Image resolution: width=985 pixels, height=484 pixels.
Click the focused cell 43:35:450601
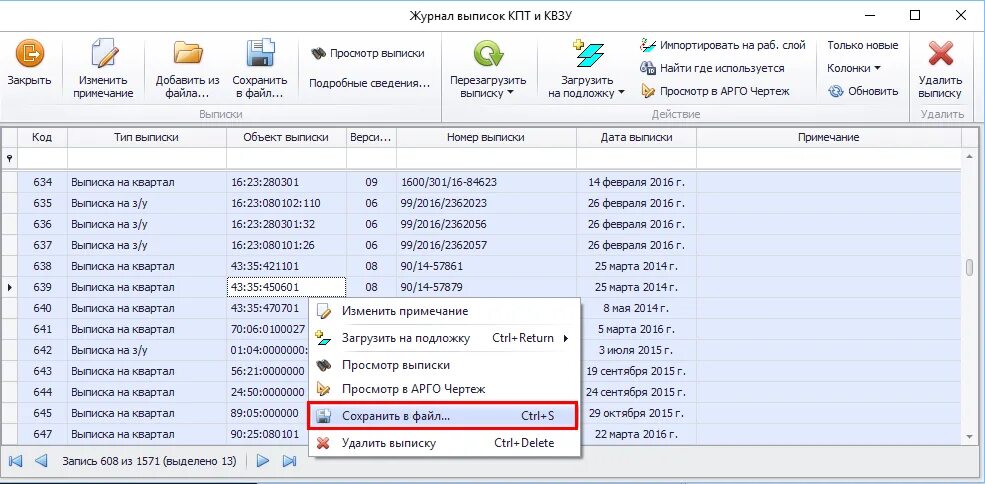pyautogui.click(x=286, y=287)
